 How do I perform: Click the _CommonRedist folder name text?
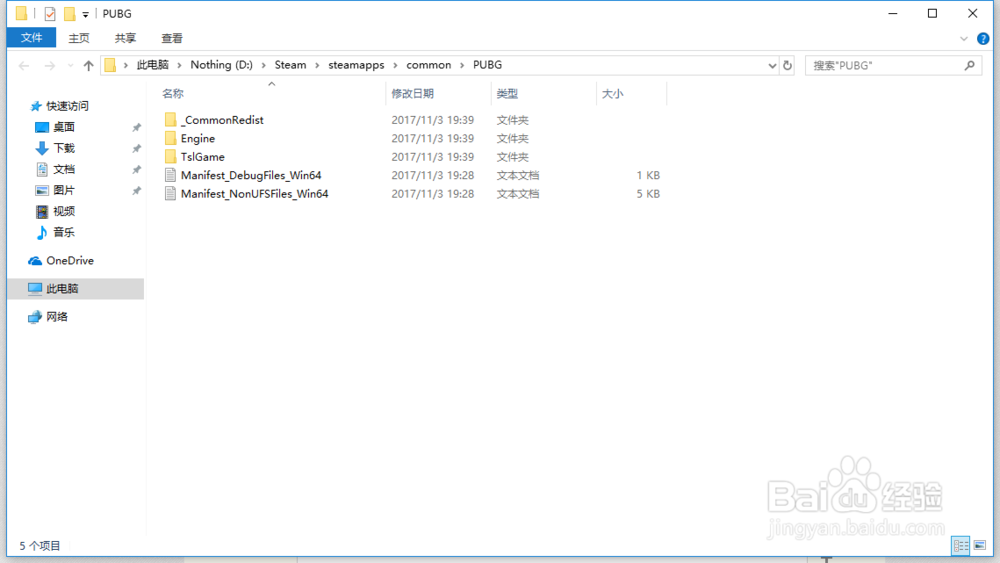pyautogui.click(x=222, y=120)
